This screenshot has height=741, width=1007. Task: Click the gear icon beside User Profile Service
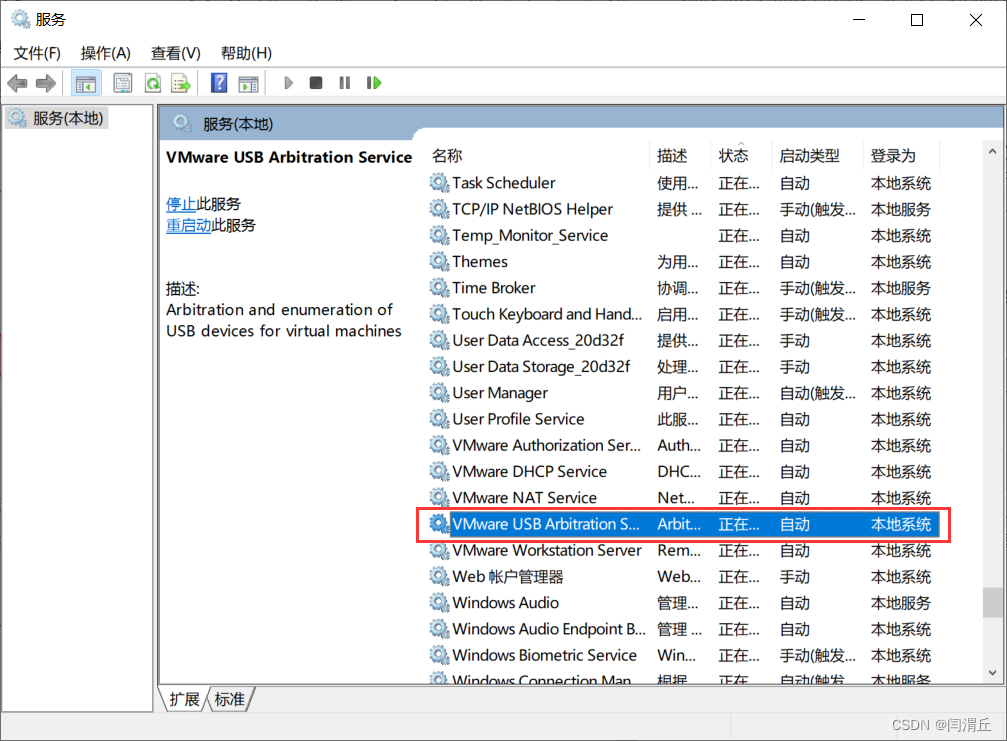[439, 419]
